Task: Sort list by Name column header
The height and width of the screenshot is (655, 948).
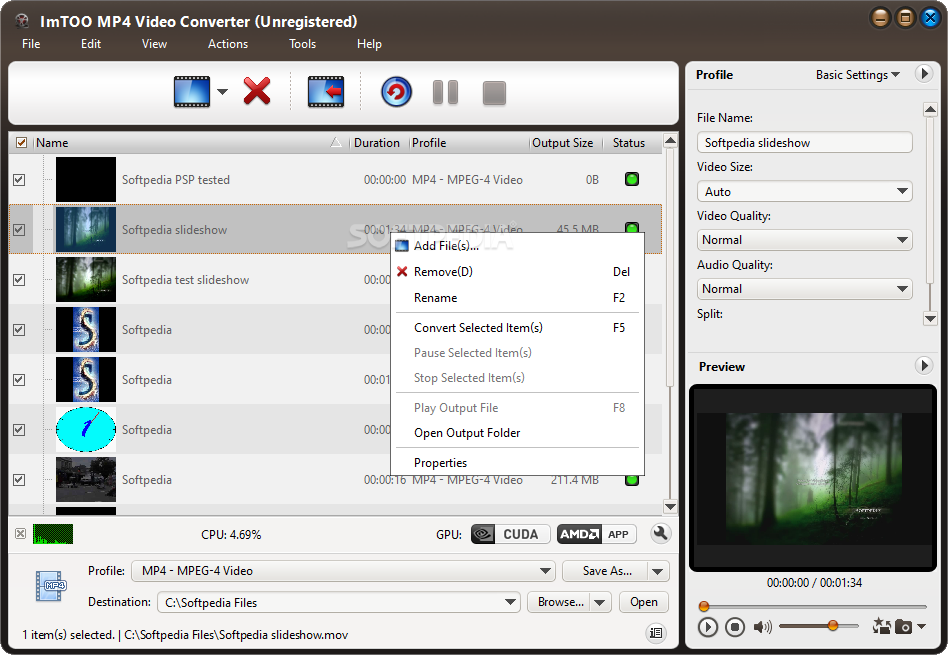Action: 189,143
